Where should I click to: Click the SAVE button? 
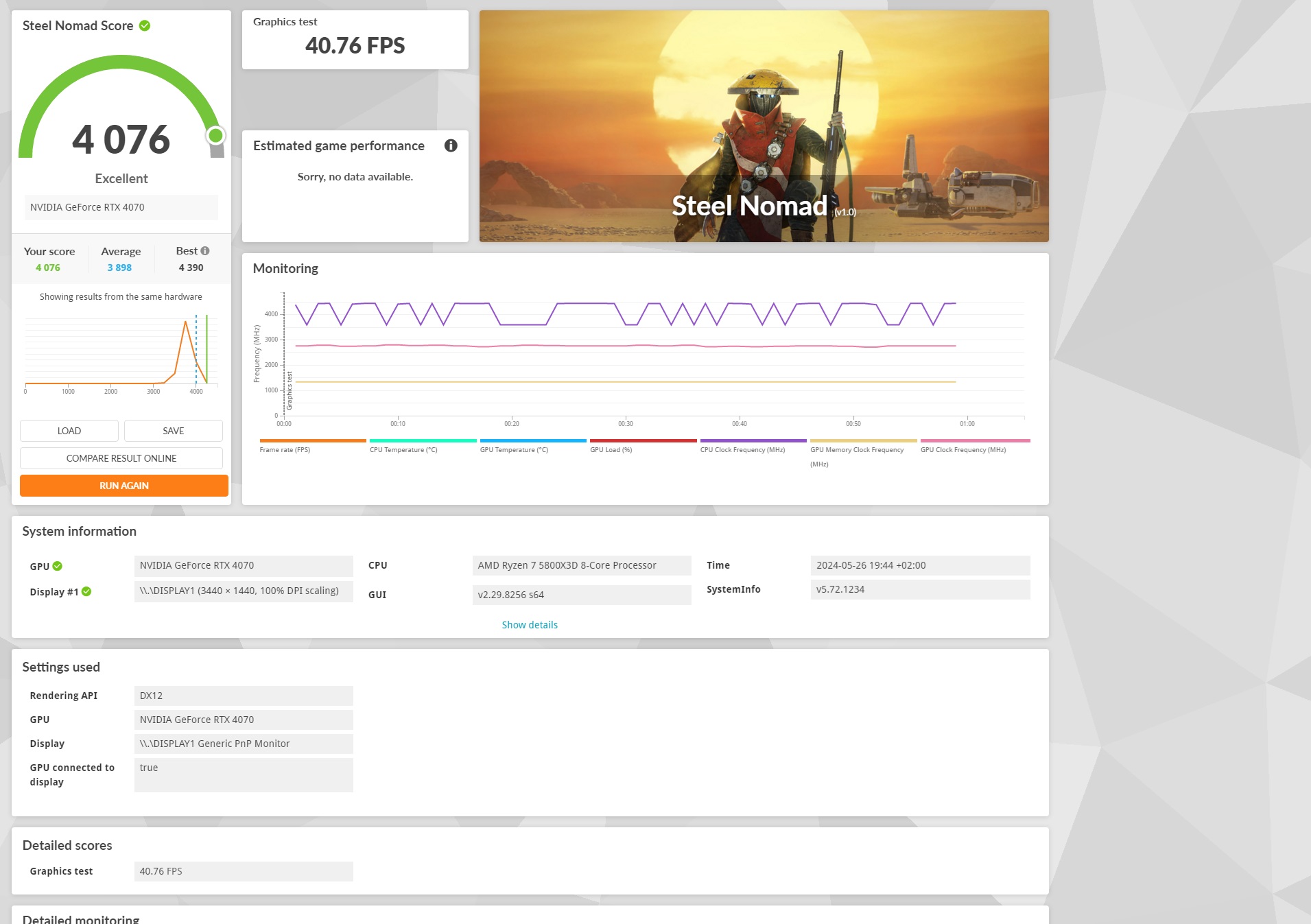point(174,431)
